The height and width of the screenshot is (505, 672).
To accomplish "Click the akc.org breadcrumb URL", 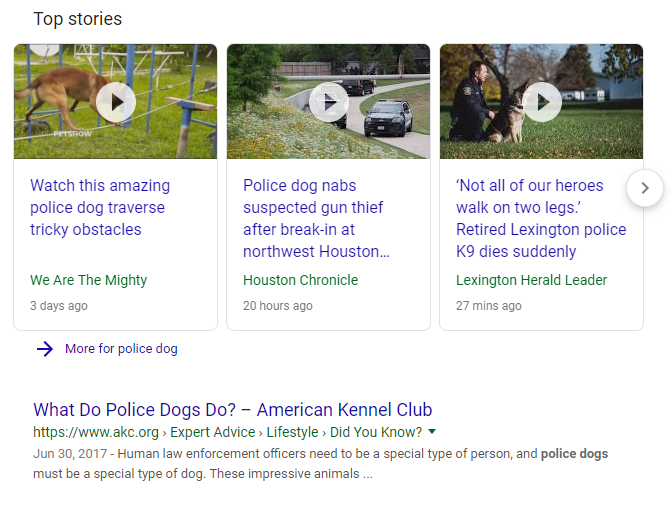I will [x=228, y=432].
